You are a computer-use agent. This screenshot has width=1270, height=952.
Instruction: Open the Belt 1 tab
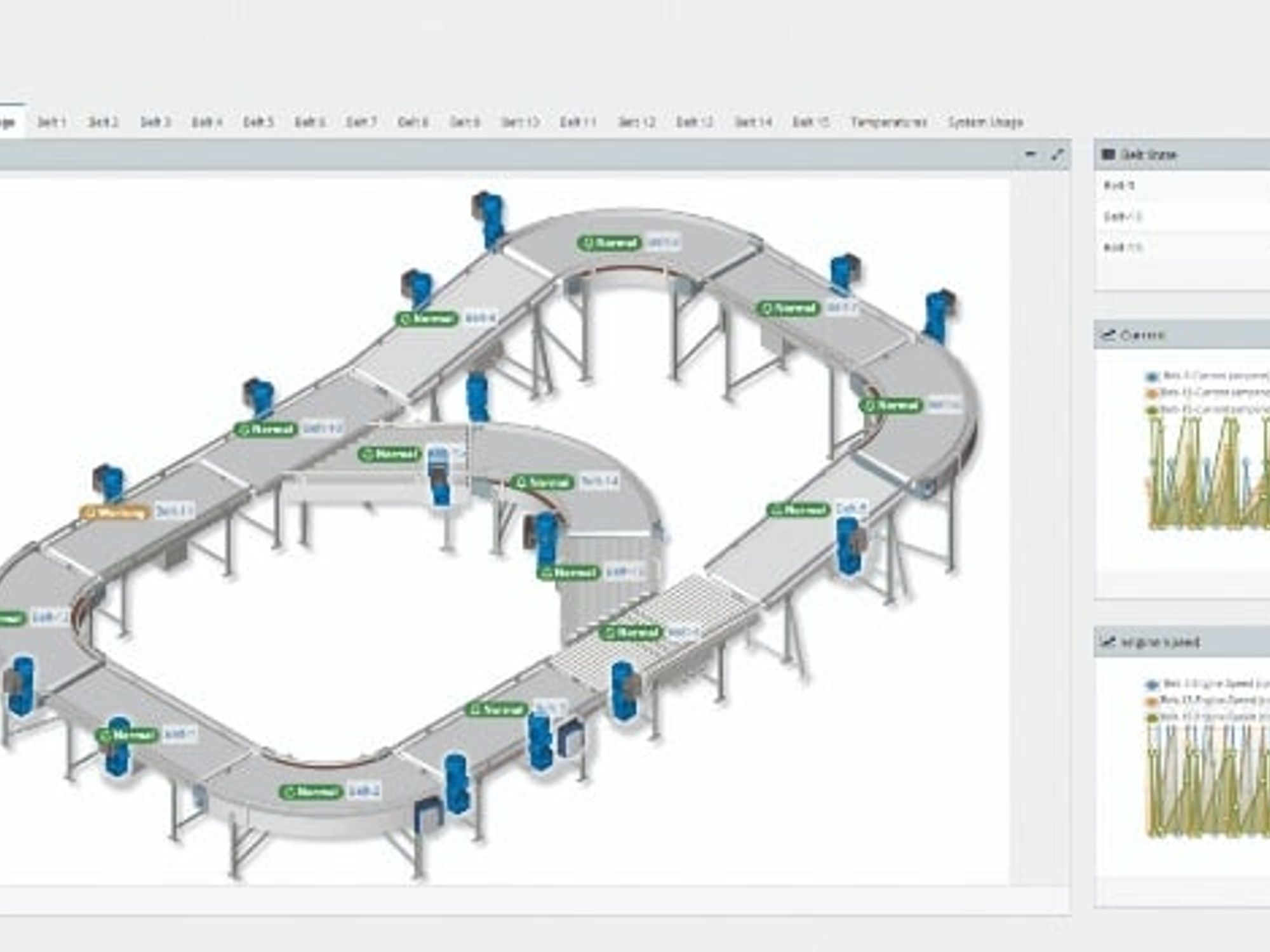point(51,121)
